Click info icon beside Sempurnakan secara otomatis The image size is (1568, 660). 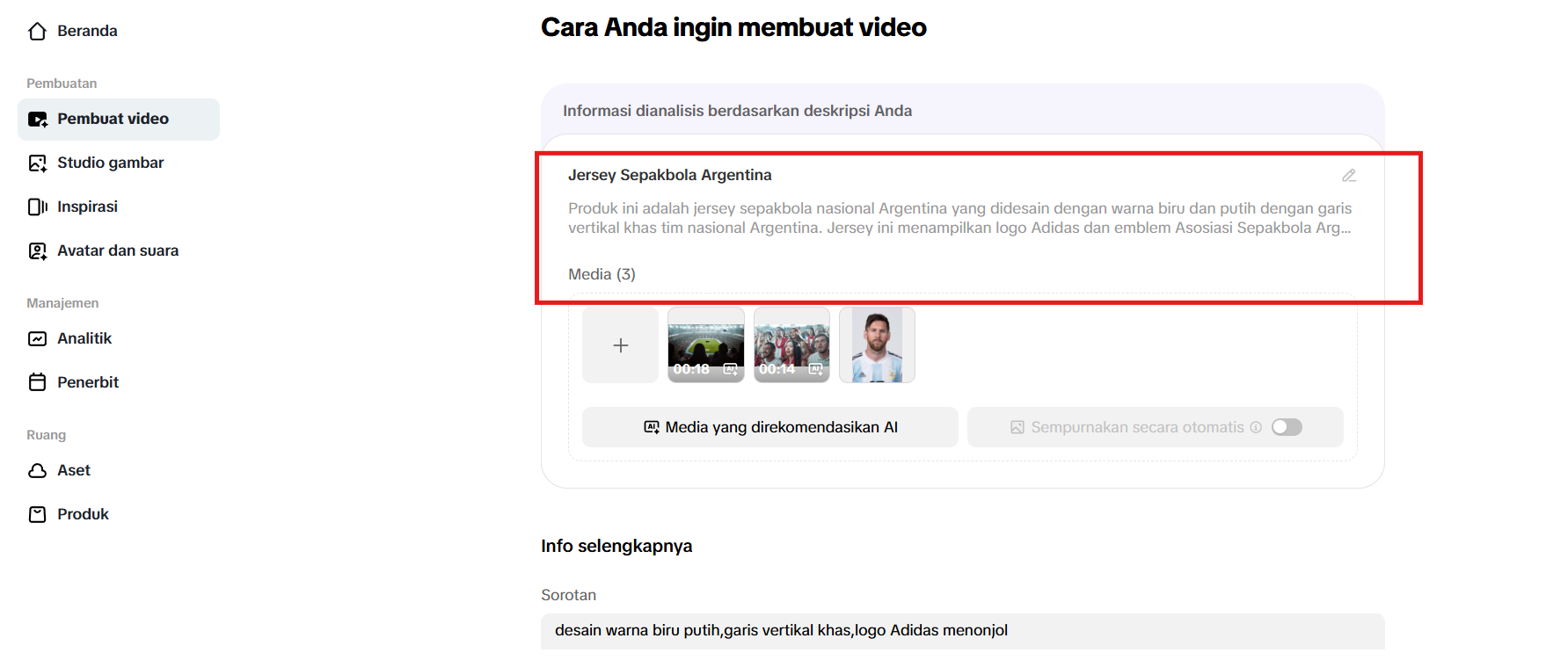click(1256, 427)
